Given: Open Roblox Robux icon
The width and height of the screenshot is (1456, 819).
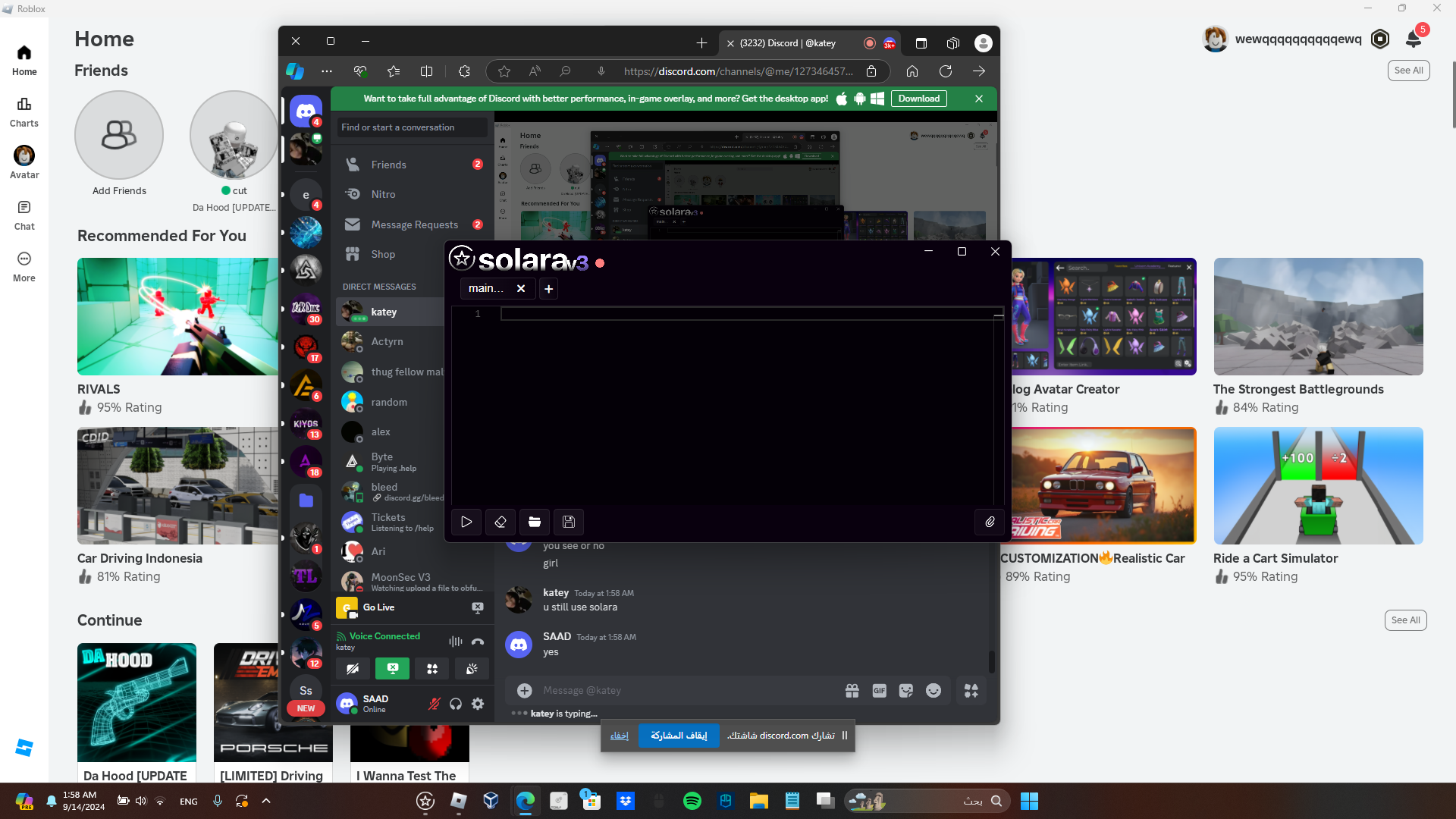Looking at the screenshot, I should 1380,39.
